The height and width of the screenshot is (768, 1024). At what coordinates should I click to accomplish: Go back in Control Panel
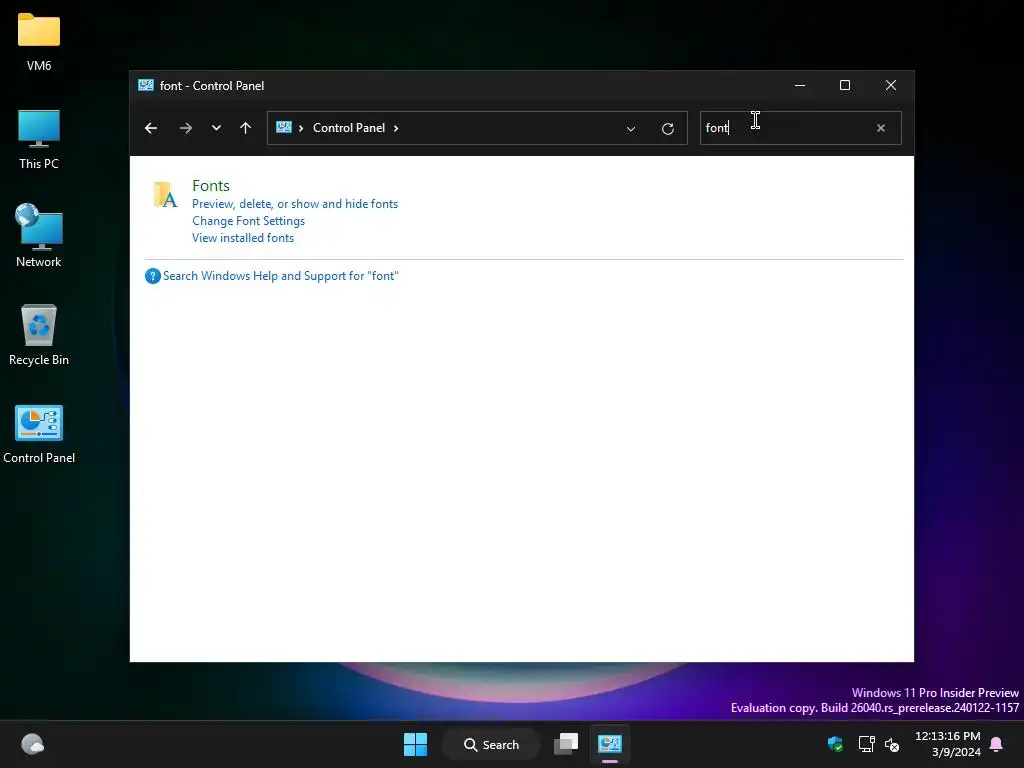(151, 128)
